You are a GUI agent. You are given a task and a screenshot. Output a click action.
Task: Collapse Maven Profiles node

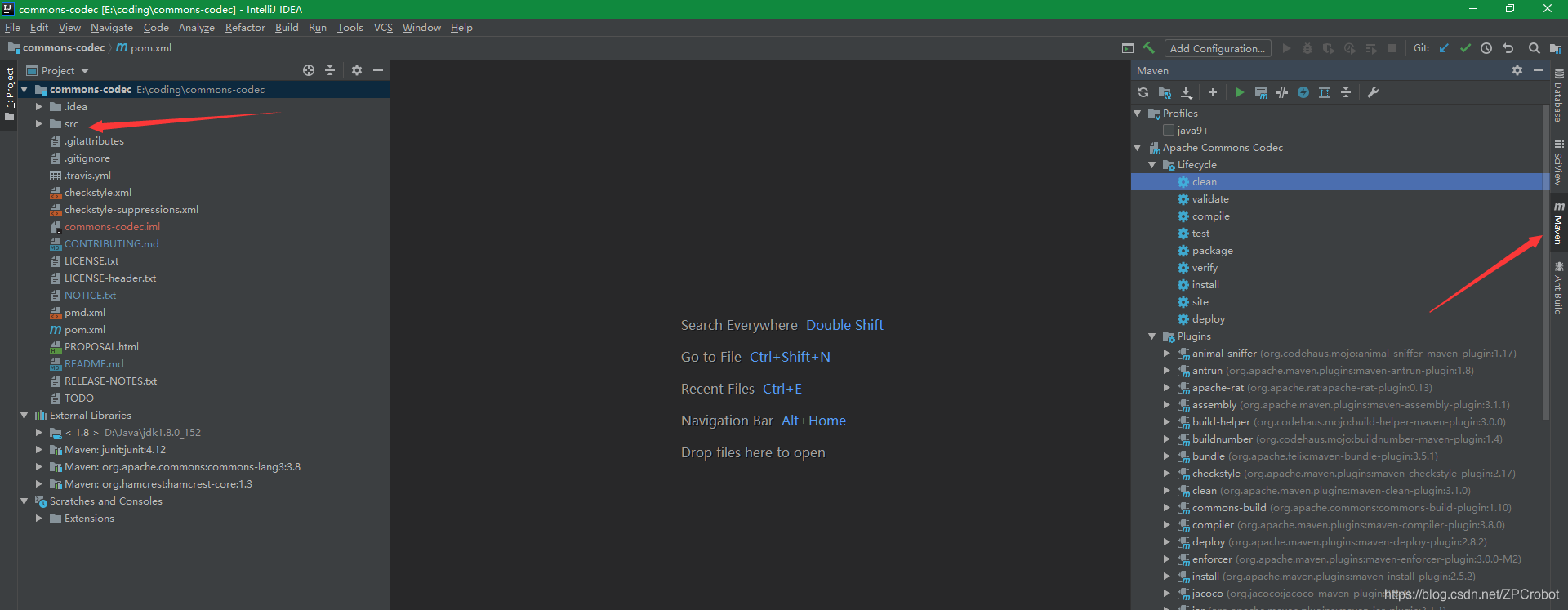(1138, 114)
